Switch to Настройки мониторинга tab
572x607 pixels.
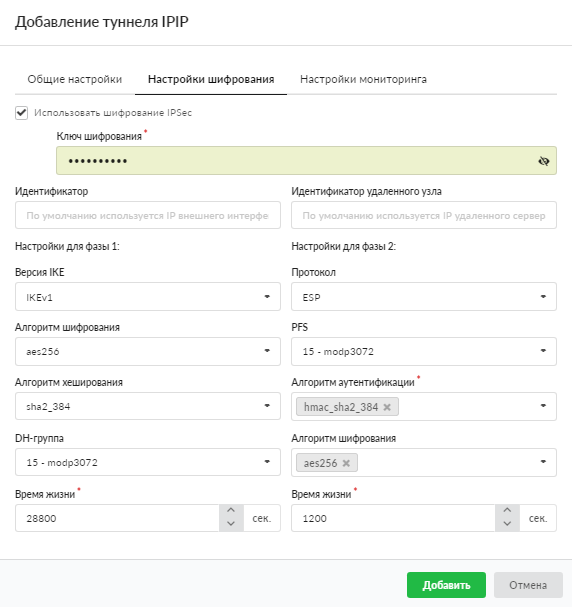pyautogui.click(x=363, y=79)
